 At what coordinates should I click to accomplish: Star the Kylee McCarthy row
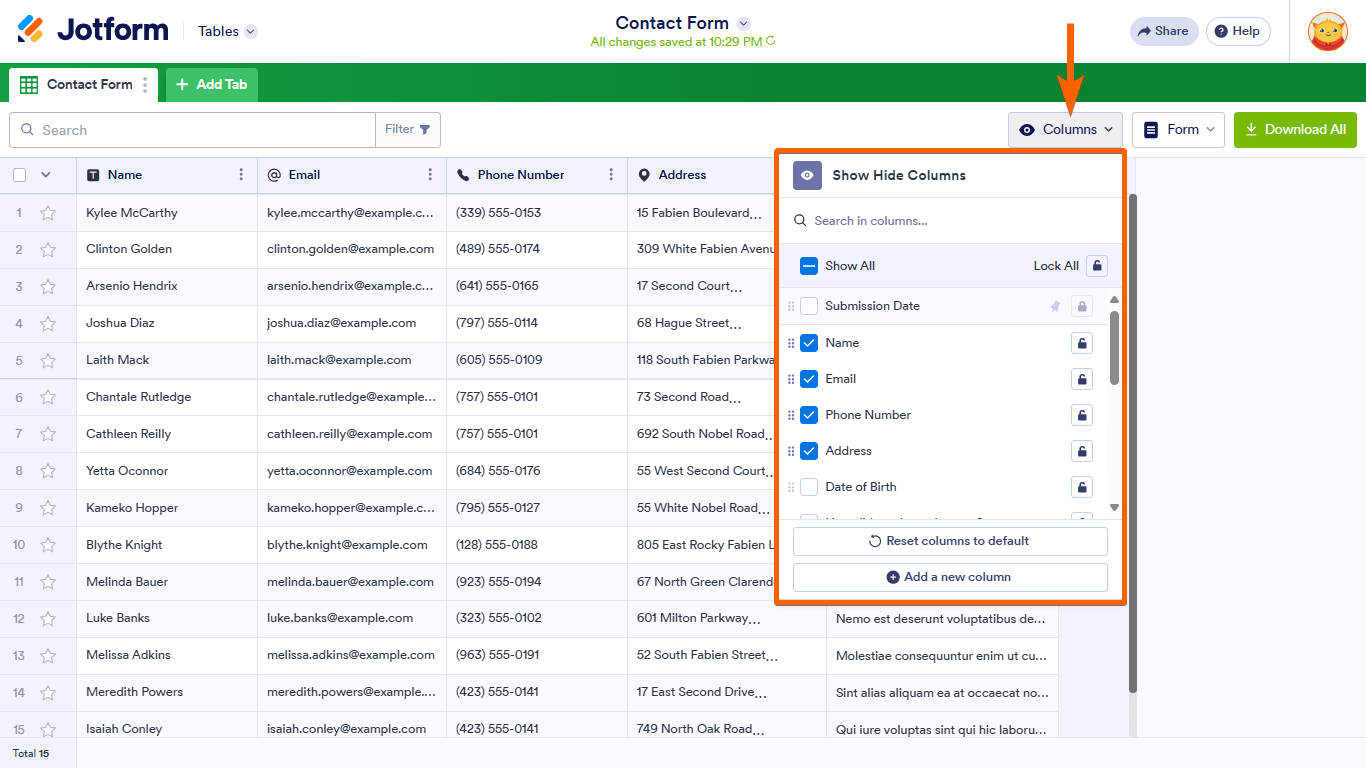pyautogui.click(x=48, y=213)
